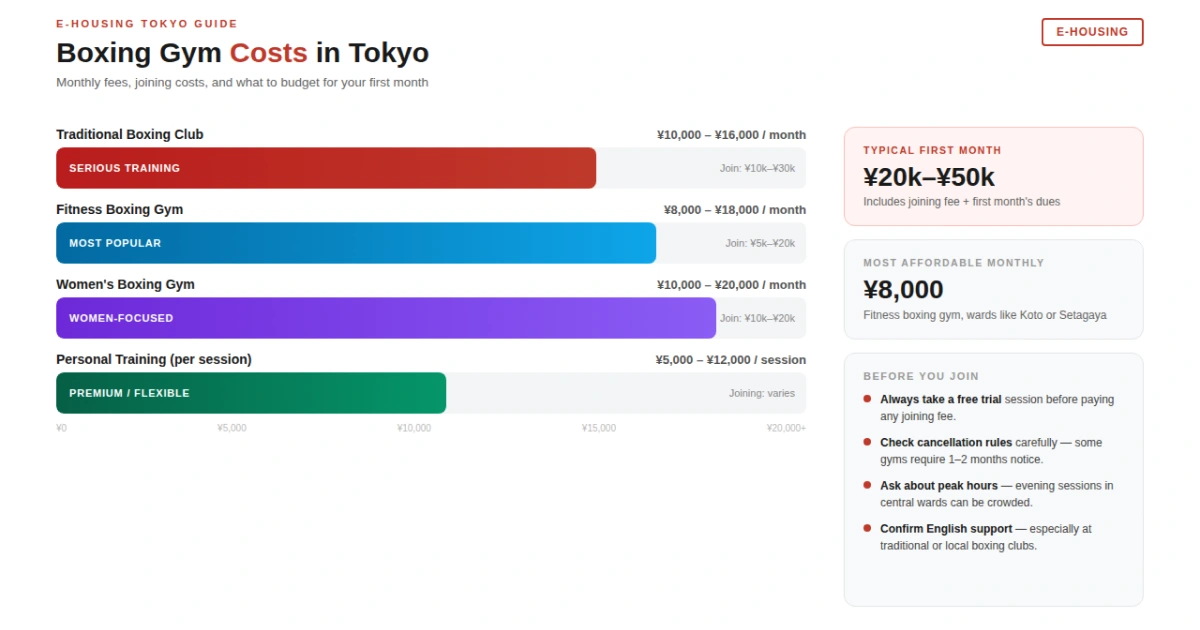Click the E-Housing Tokyo Guide header text
The height and width of the screenshot is (630, 1200).
tap(147, 24)
